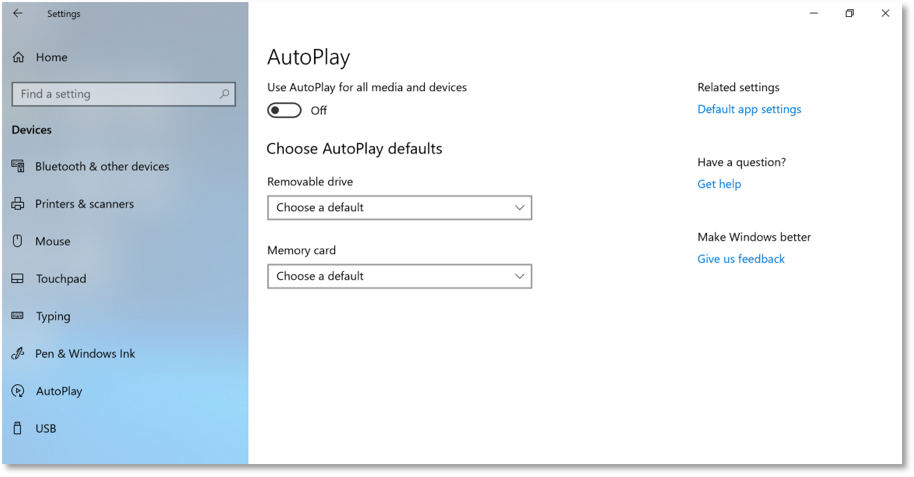Click the Memory card label
914x477 pixels.
(301, 250)
